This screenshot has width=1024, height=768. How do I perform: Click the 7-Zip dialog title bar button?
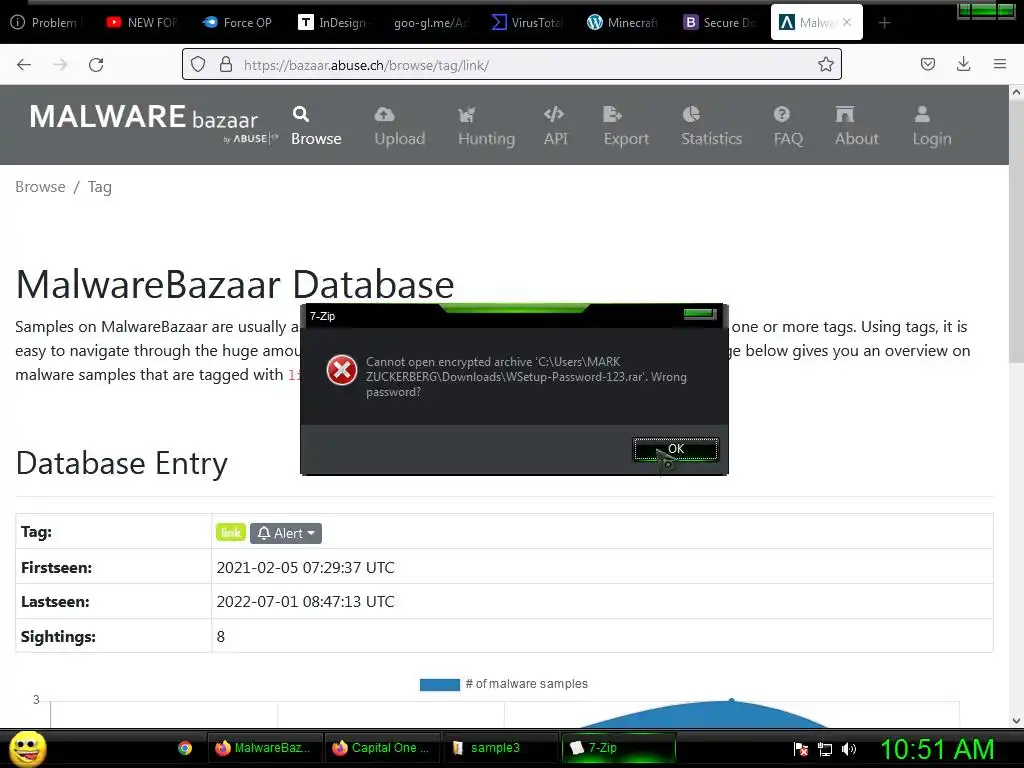coord(700,314)
